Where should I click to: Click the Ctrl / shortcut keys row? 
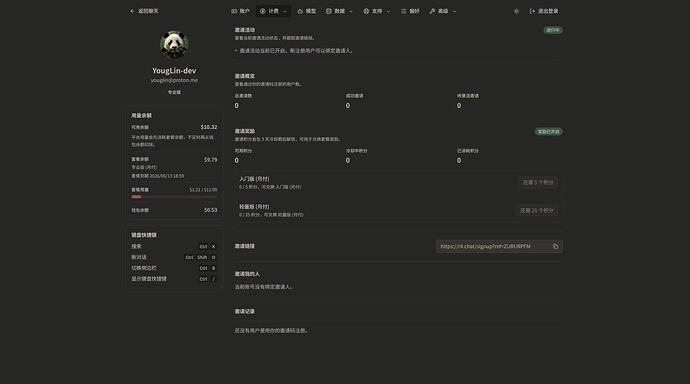click(174, 279)
